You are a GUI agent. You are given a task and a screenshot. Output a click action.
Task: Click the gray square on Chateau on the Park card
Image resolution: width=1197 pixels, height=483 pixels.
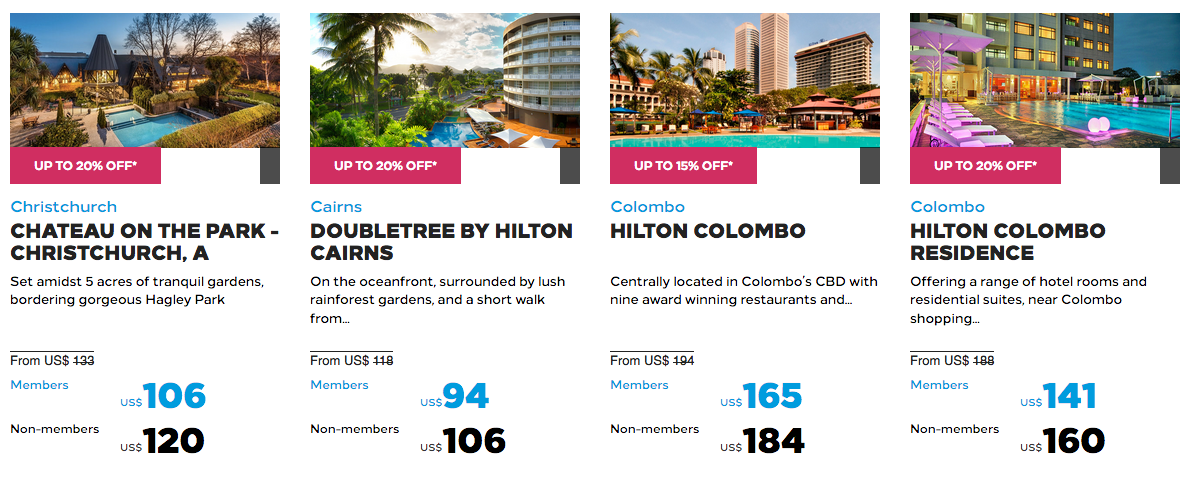pos(270,166)
